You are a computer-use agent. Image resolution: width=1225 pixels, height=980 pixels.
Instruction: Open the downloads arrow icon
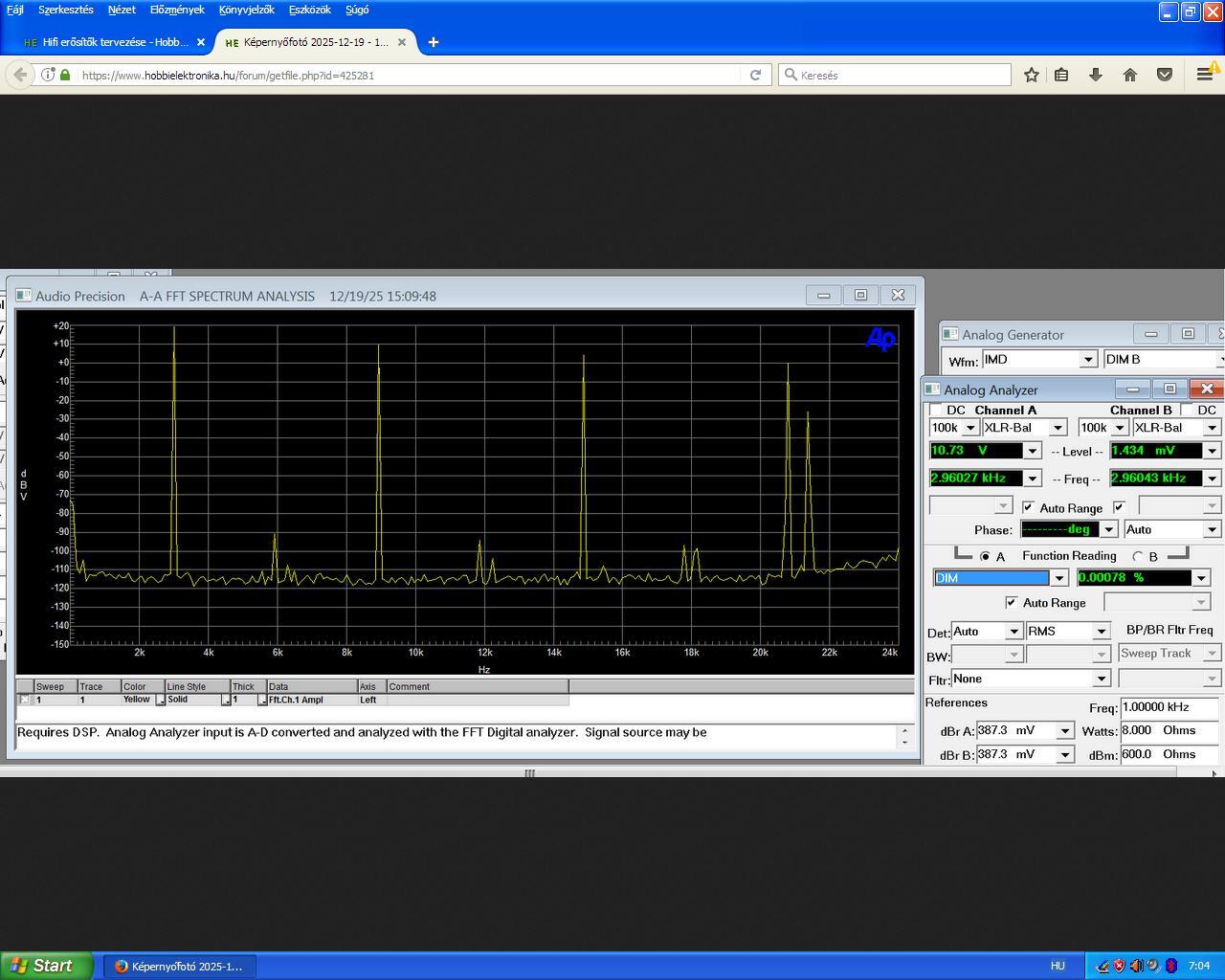click(x=1096, y=75)
